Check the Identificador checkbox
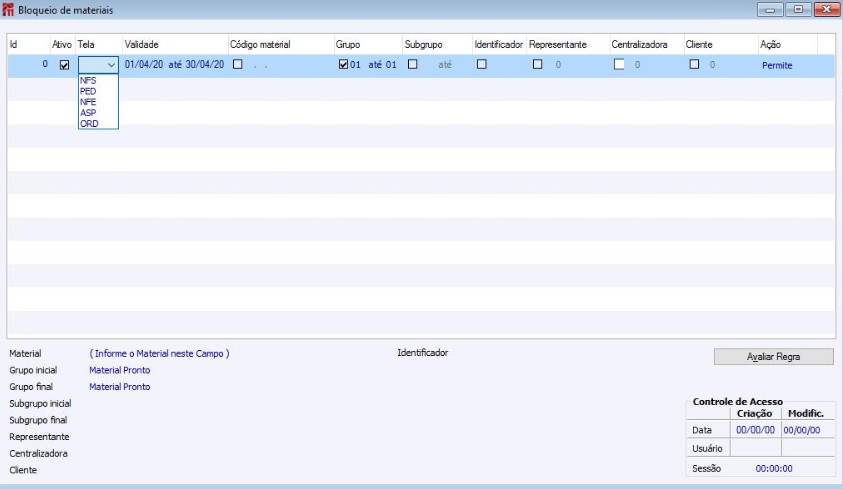Image resolution: width=843 pixels, height=489 pixels. (x=482, y=64)
